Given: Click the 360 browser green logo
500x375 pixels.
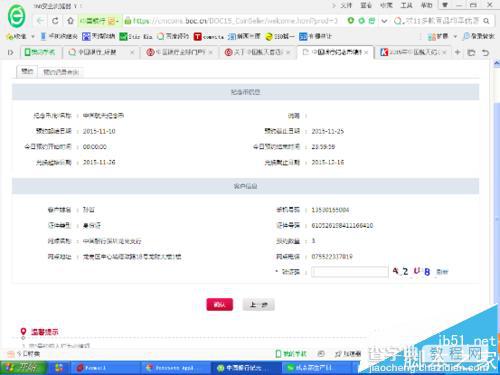Looking at the screenshot, I should point(16,17).
